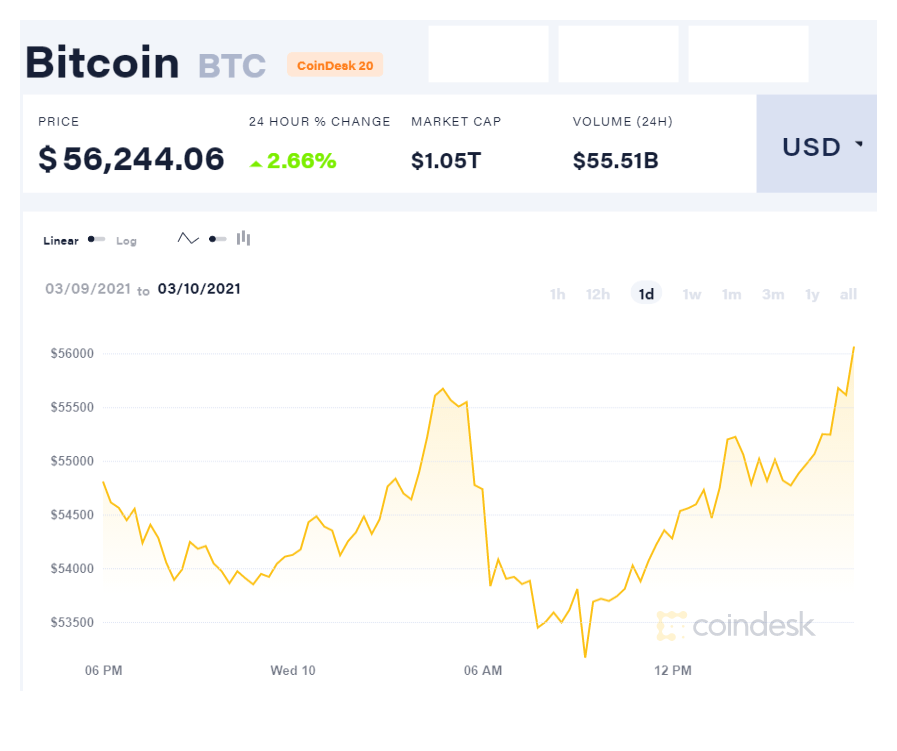The height and width of the screenshot is (751, 897).
Task: Select the 12h time range
Action: [x=598, y=294]
